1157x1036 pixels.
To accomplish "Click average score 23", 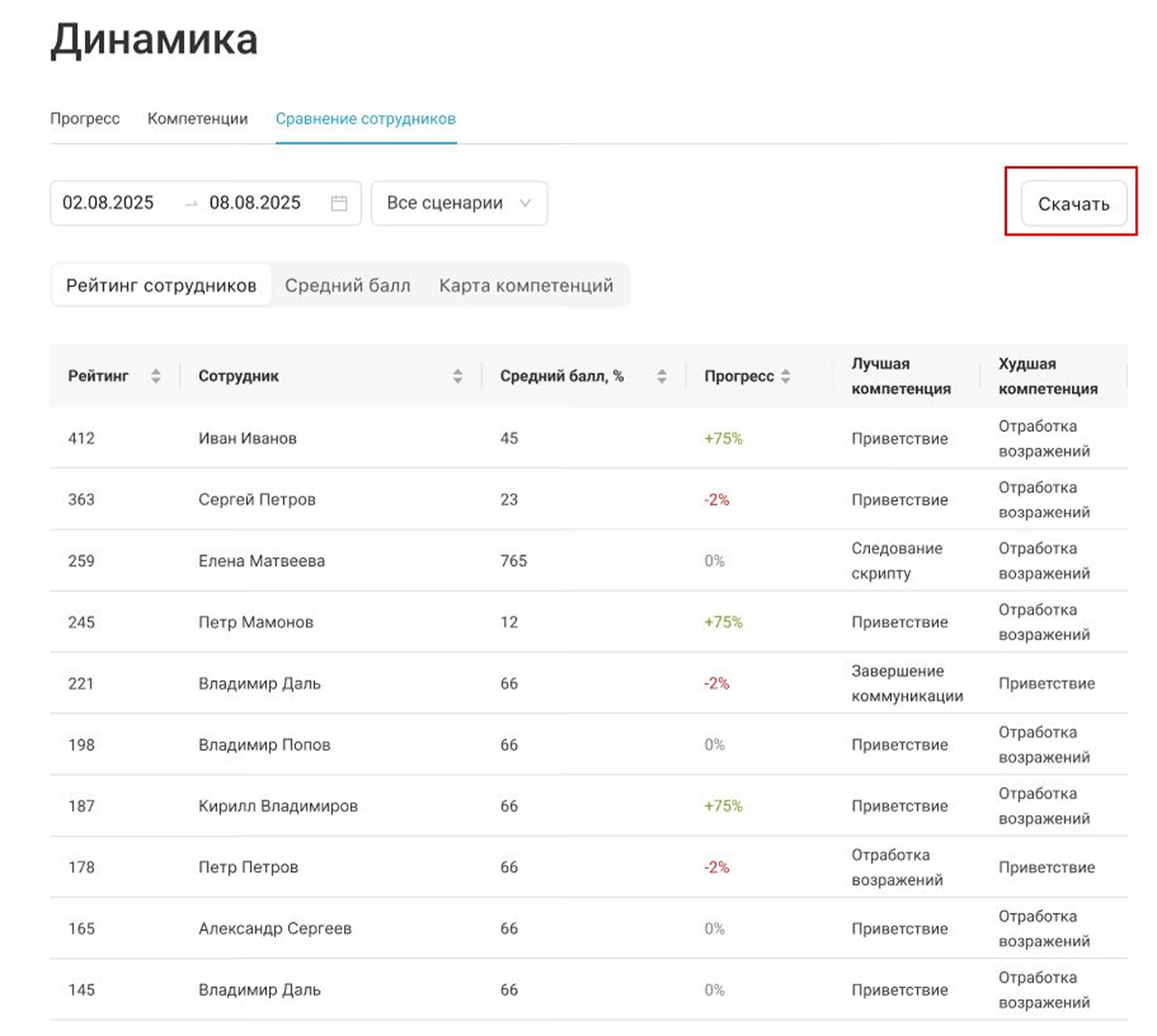I will click(509, 500).
